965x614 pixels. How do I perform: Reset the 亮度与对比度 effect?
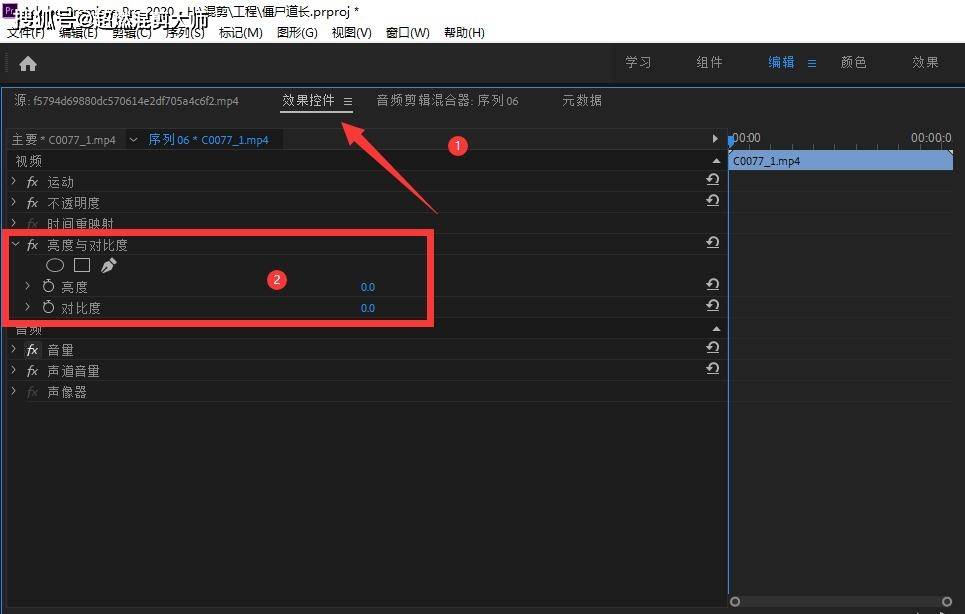[713, 242]
